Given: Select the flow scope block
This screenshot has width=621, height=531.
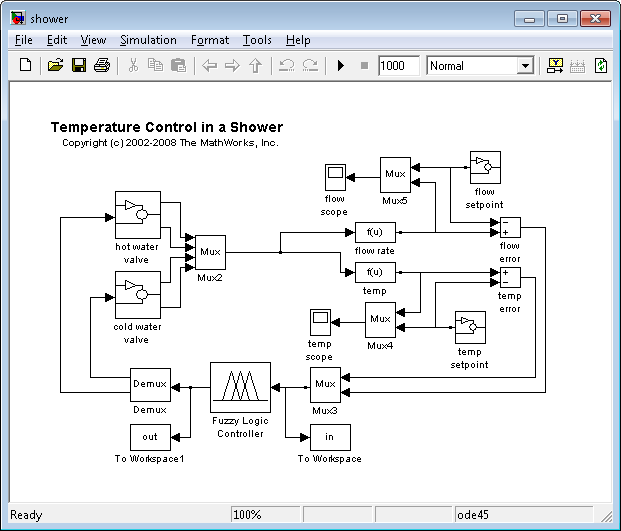Looking at the screenshot, I should click(x=335, y=177).
